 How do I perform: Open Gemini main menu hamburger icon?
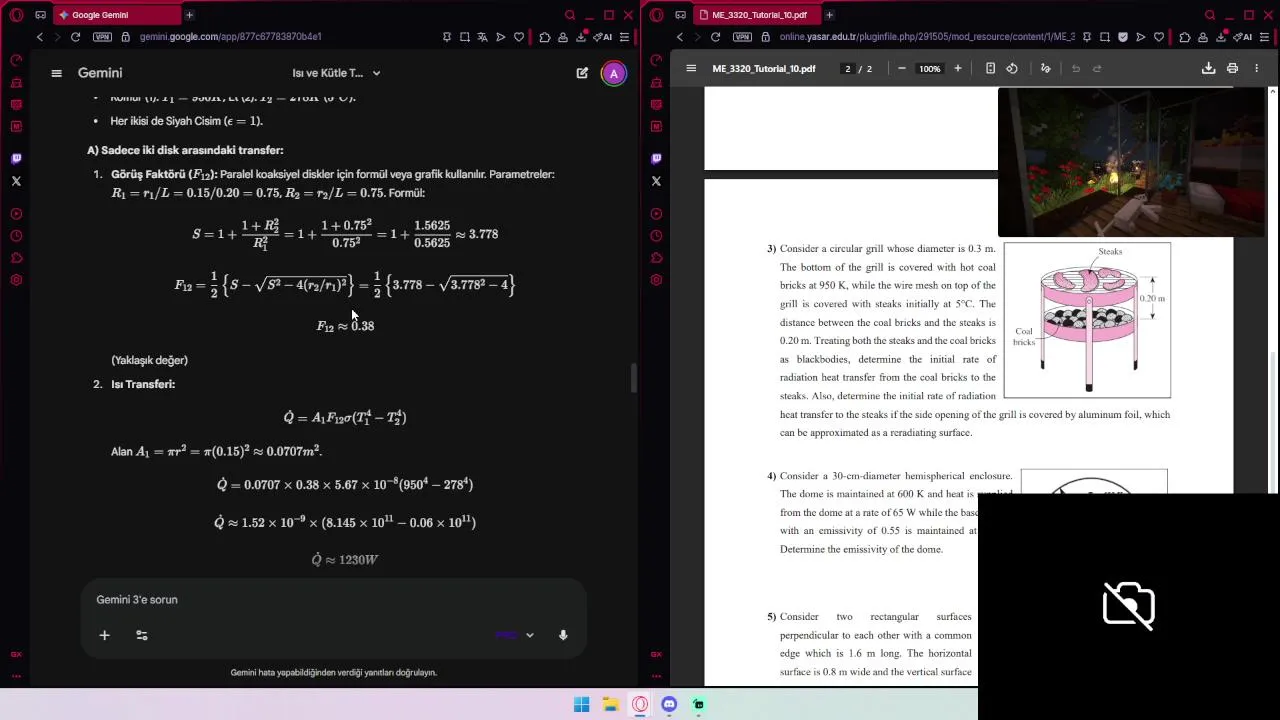click(57, 73)
